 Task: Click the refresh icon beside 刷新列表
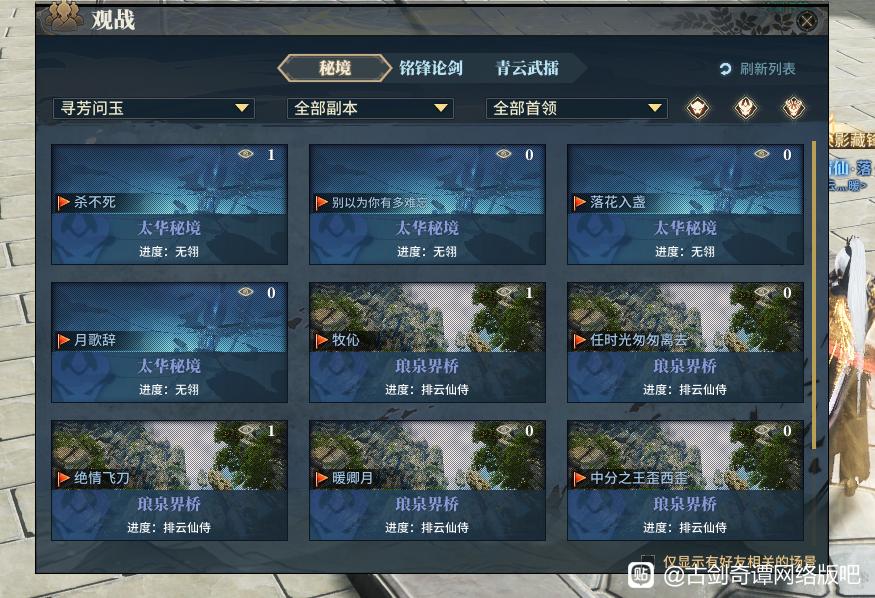coord(725,69)
